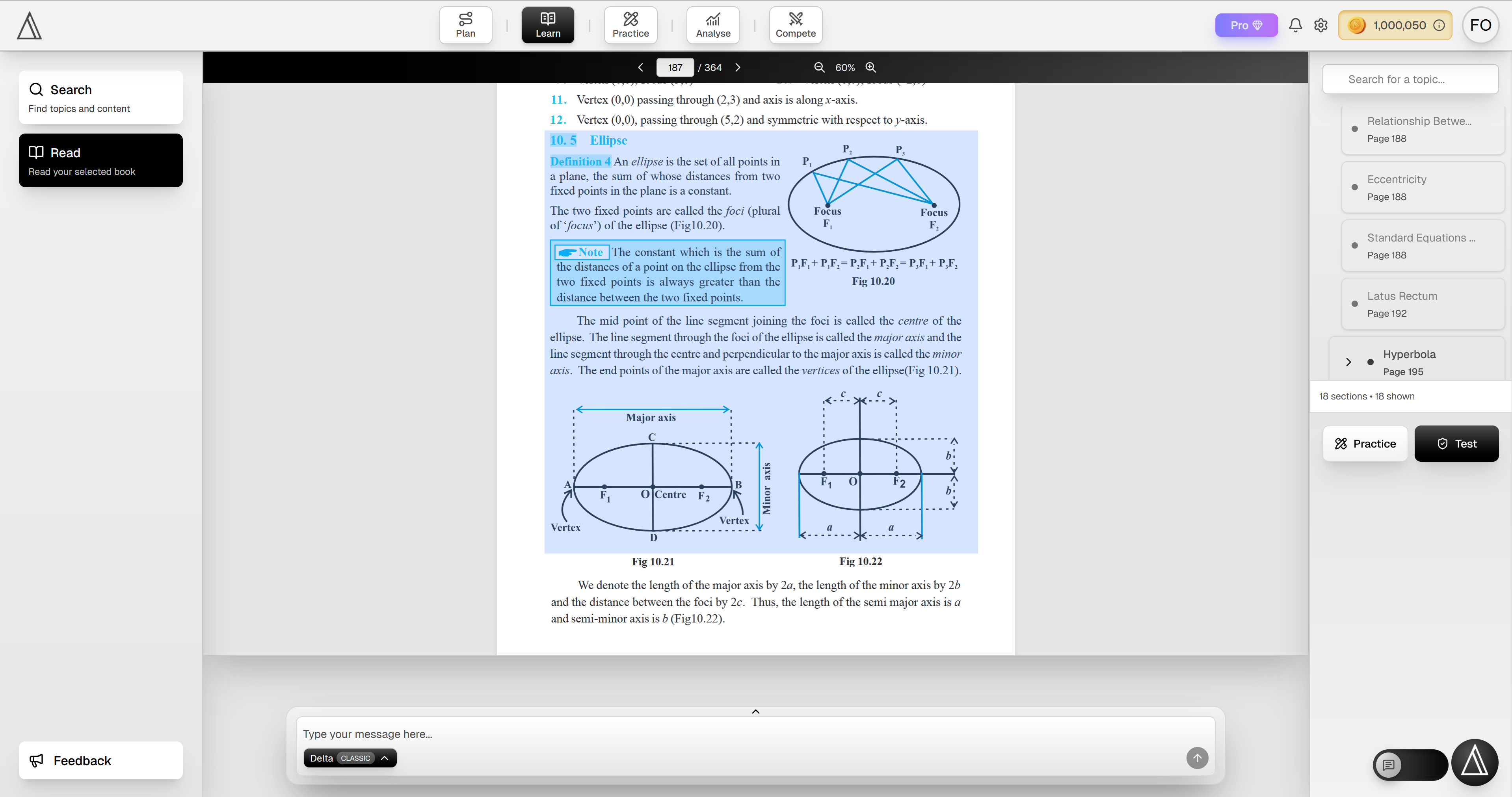Zoom out of the PDF page

[819, 67]
